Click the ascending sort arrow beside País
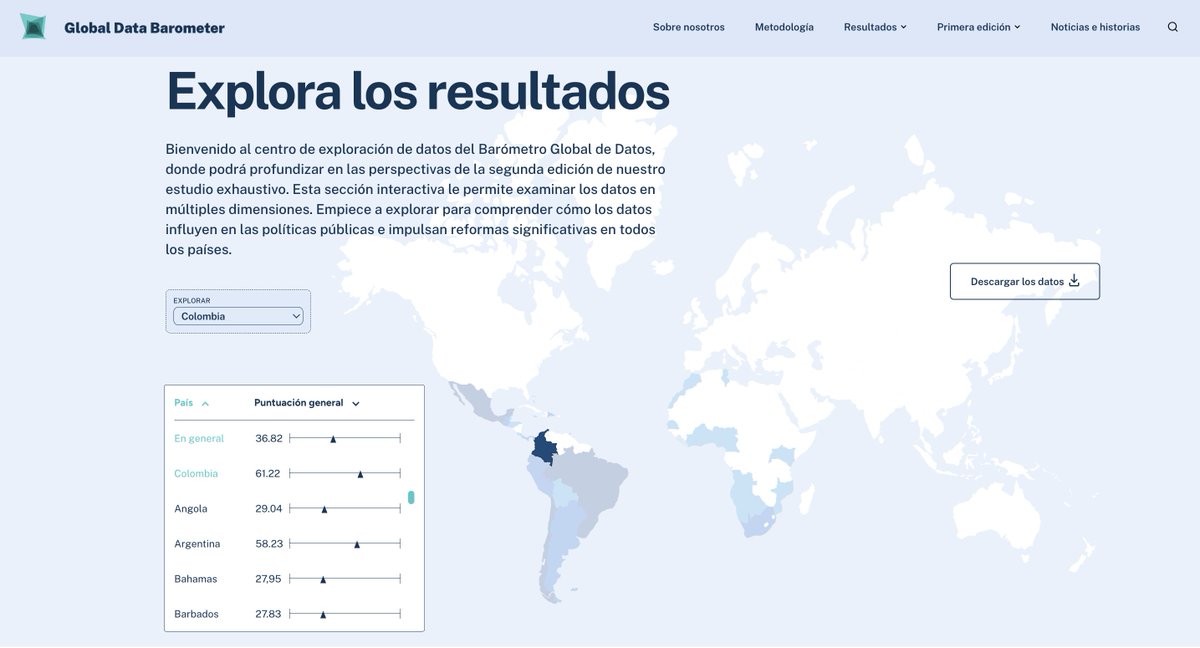The image size is (1200, 648). (203, 402)
